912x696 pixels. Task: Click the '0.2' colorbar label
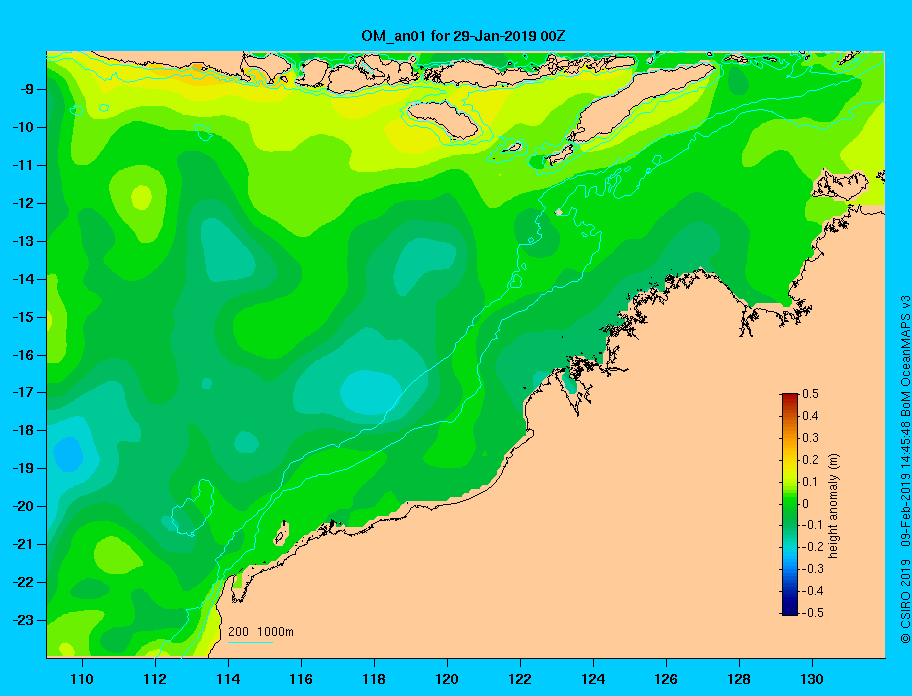point(810,460)
